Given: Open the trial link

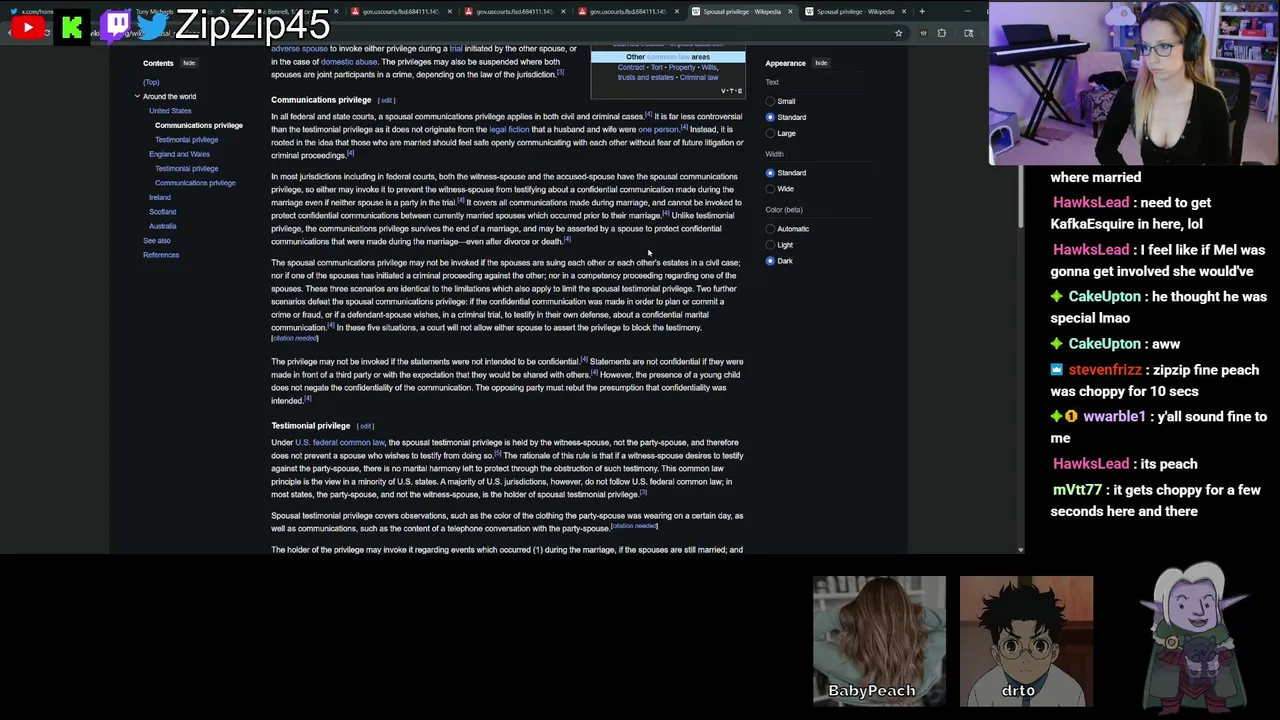Looking at the screenshot, I should pos(456,48).
